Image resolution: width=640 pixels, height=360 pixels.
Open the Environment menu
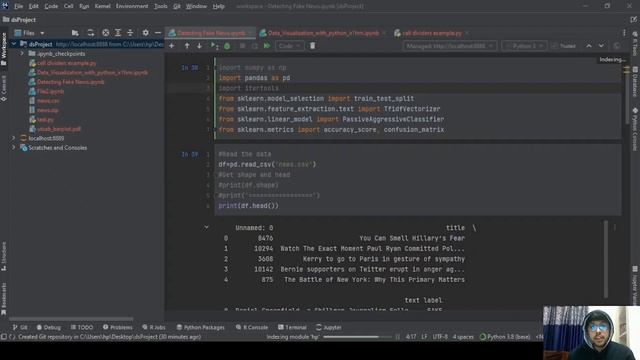[132, 6]
